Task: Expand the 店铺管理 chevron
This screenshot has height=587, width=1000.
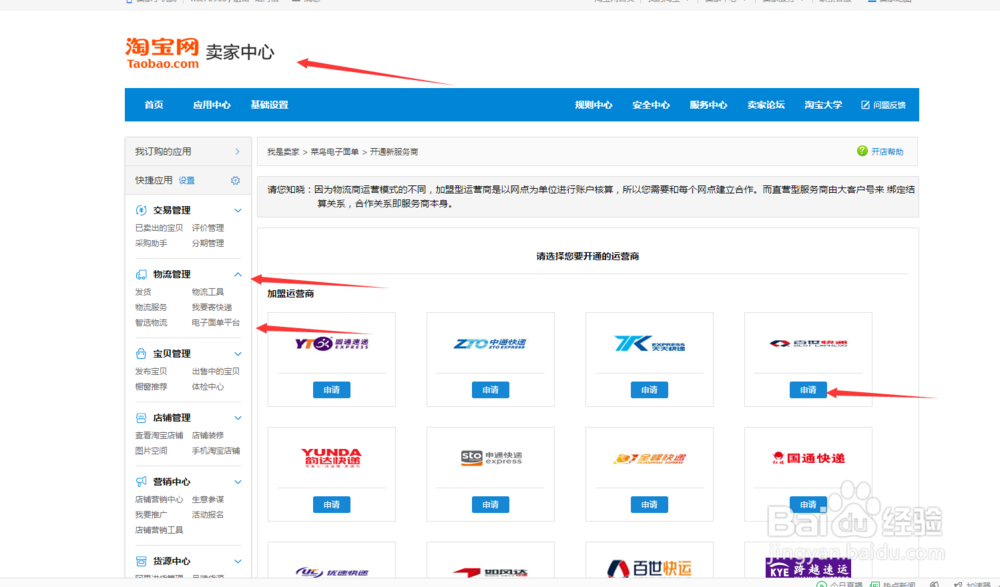Action: tap(238, 418)
